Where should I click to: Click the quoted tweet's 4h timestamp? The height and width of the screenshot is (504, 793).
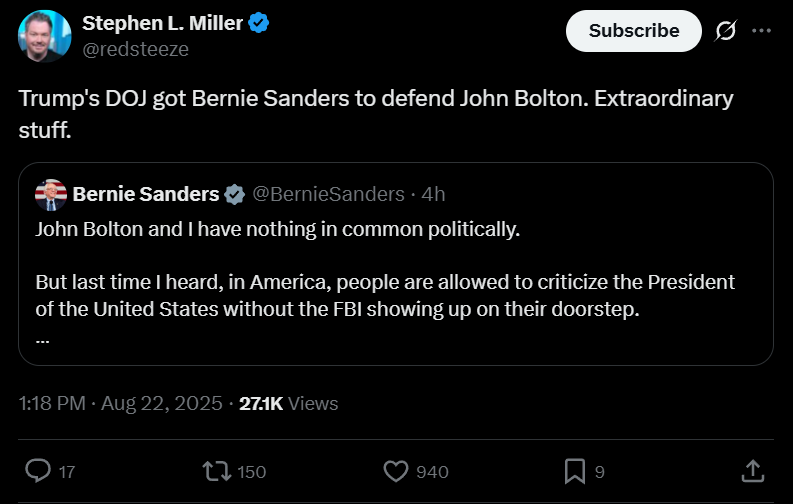434,194
